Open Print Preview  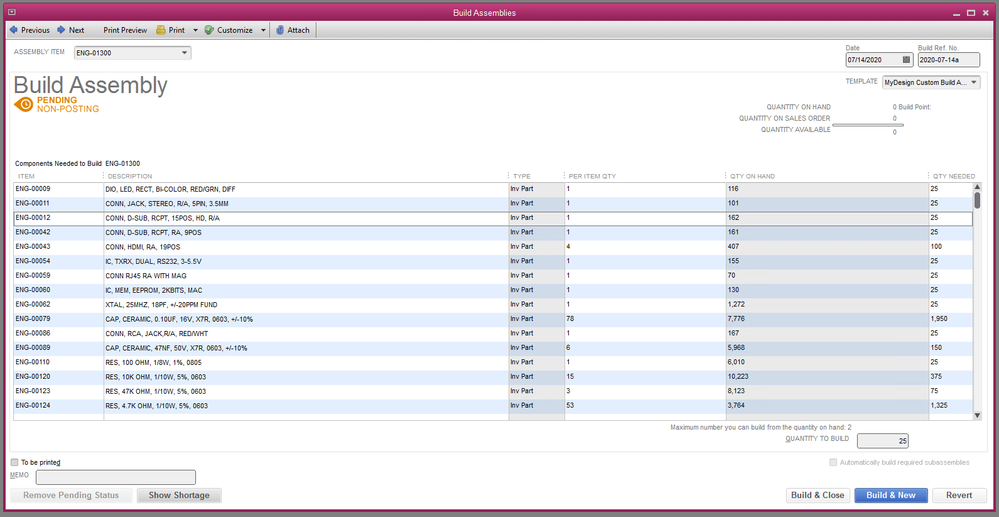pos(125,30)
